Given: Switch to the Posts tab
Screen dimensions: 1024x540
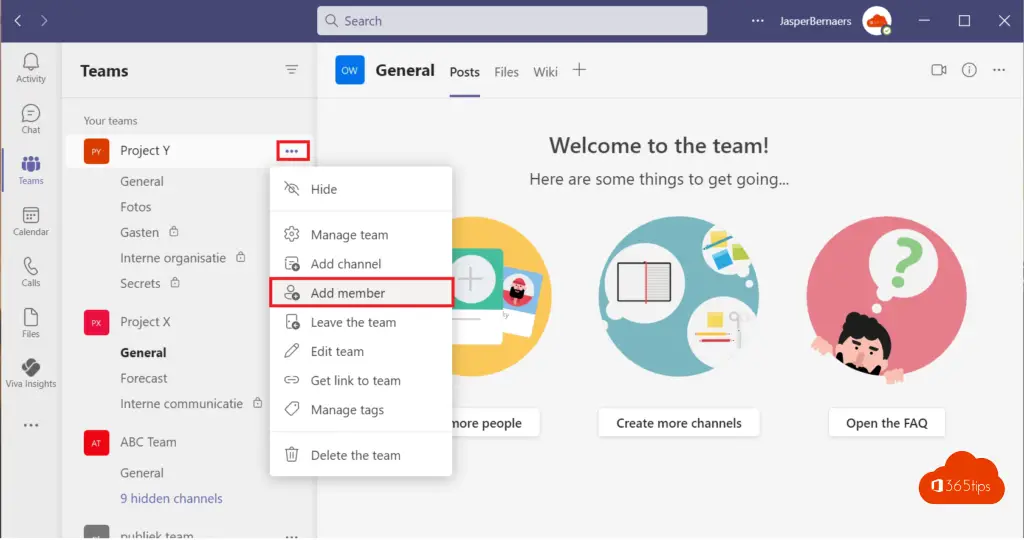Looking at the screenshot, I should 464,72.
